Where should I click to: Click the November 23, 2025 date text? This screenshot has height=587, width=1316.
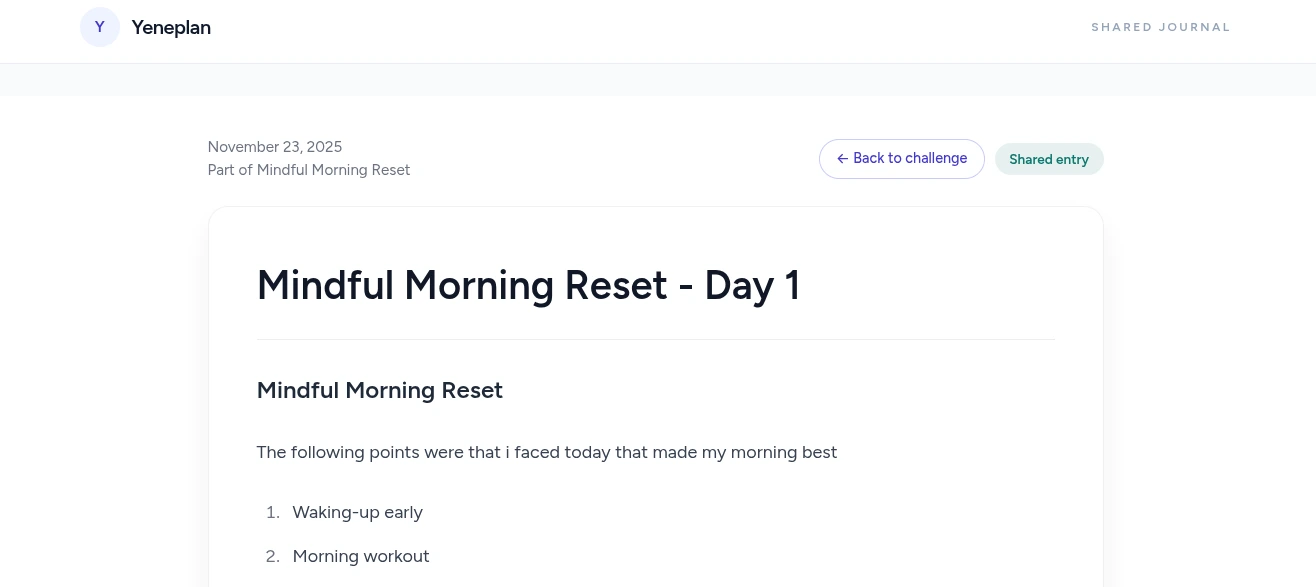coord(275,147)
